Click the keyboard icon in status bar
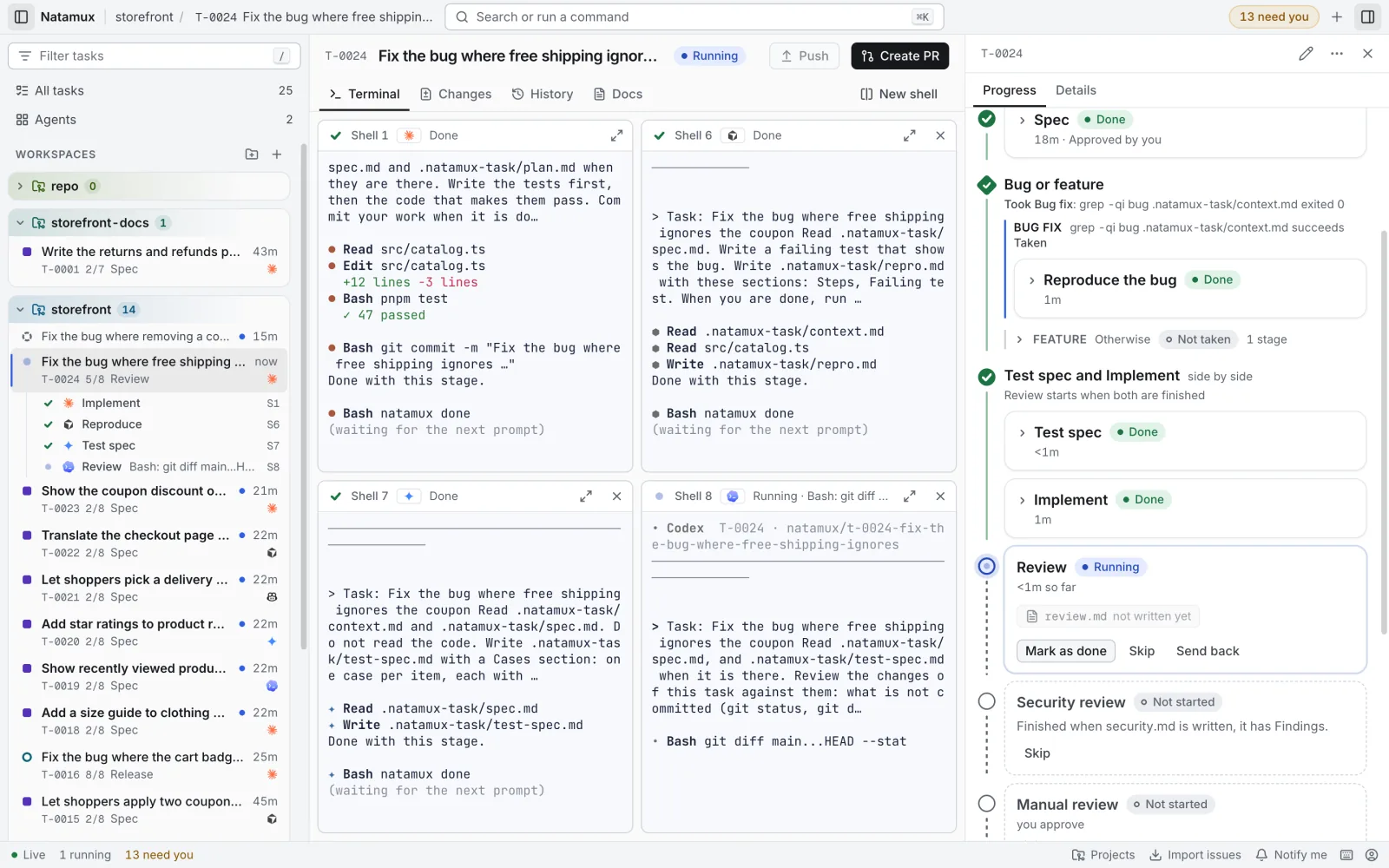The width and height of the screenshot is (1389, 868). click(1346, 855)
